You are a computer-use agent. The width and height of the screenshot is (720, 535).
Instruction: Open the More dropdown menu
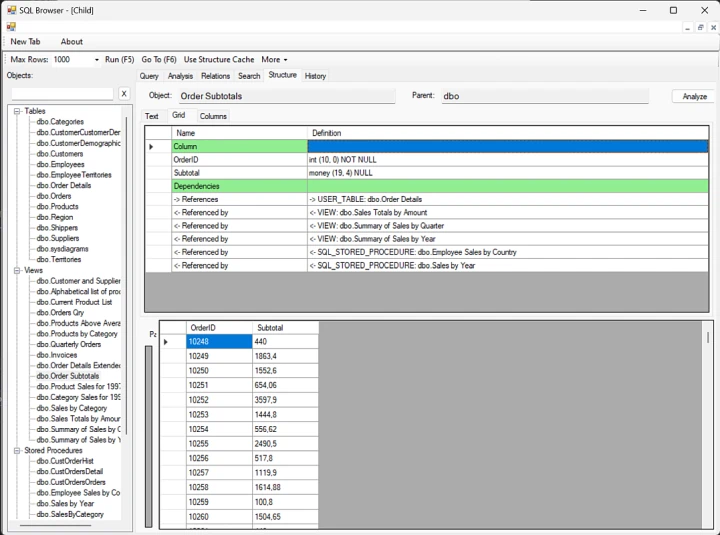tap(274, 60)
